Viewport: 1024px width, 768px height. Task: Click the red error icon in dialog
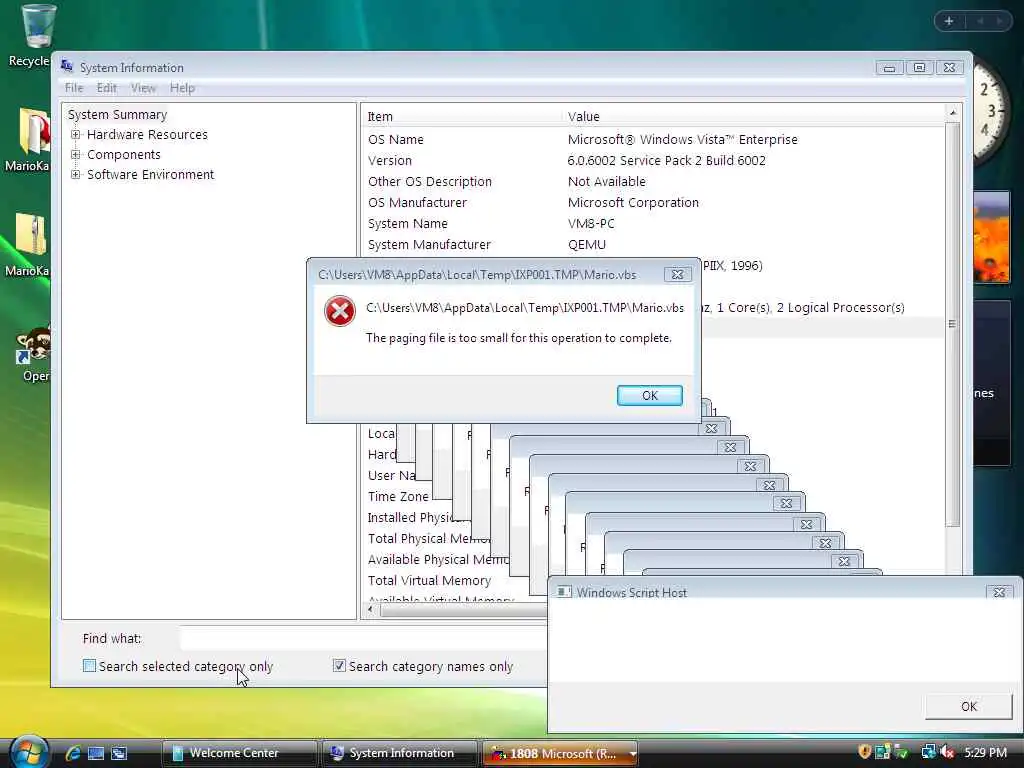pos(340,312)
